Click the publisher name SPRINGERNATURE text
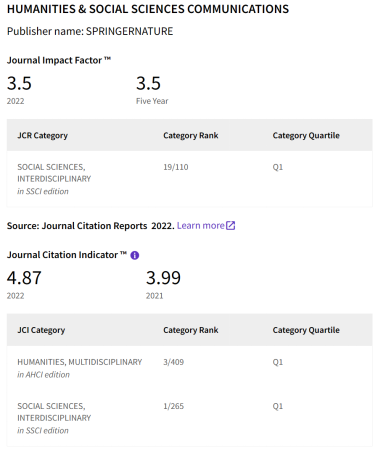The width and height of the screenshot is (378, 452). click(129, 31)
